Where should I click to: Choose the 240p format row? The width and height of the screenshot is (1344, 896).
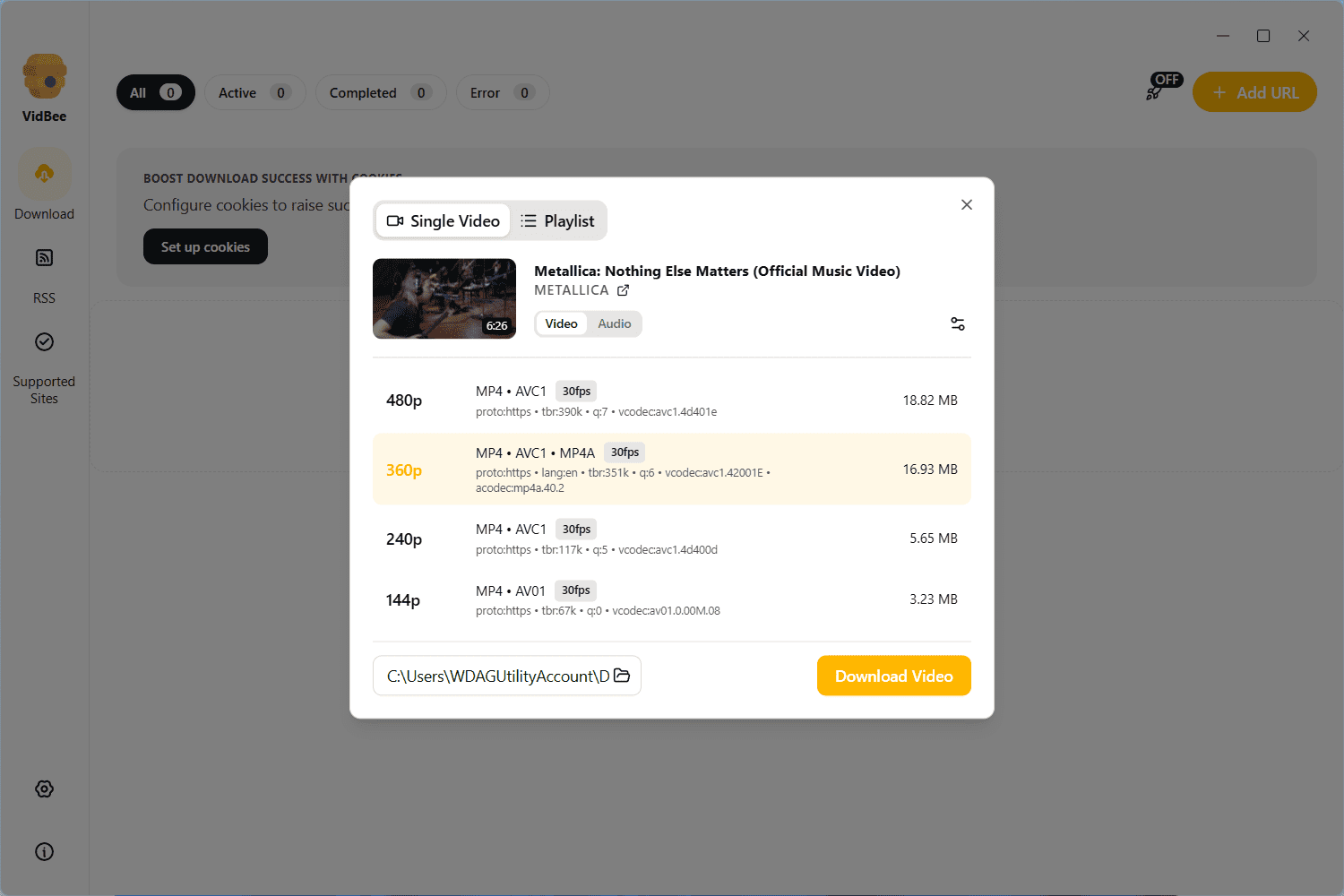coord(671,538)
